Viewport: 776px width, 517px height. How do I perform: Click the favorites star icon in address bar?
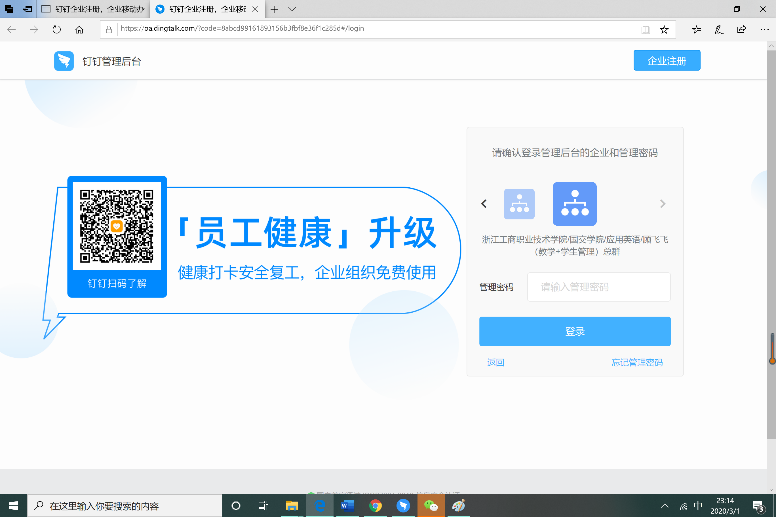point(665,29)
